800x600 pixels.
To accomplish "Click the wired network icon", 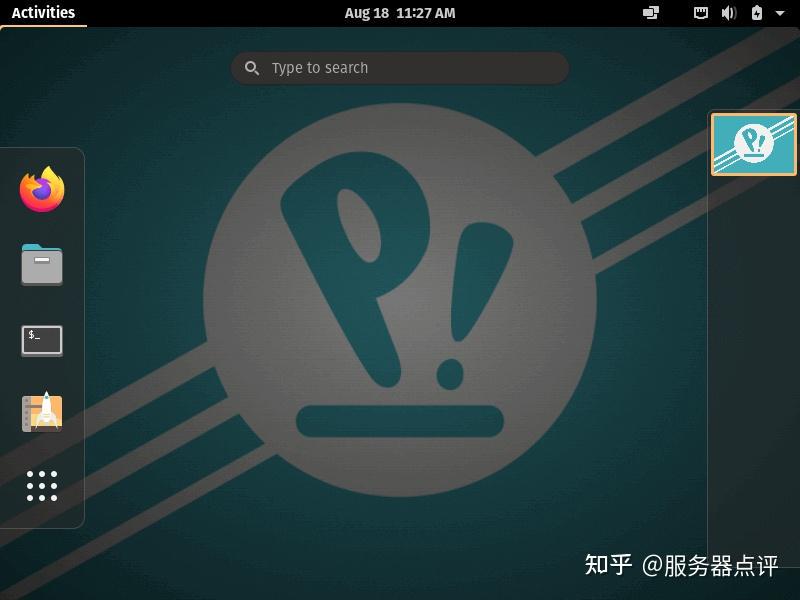I will [x=701, y=13].
